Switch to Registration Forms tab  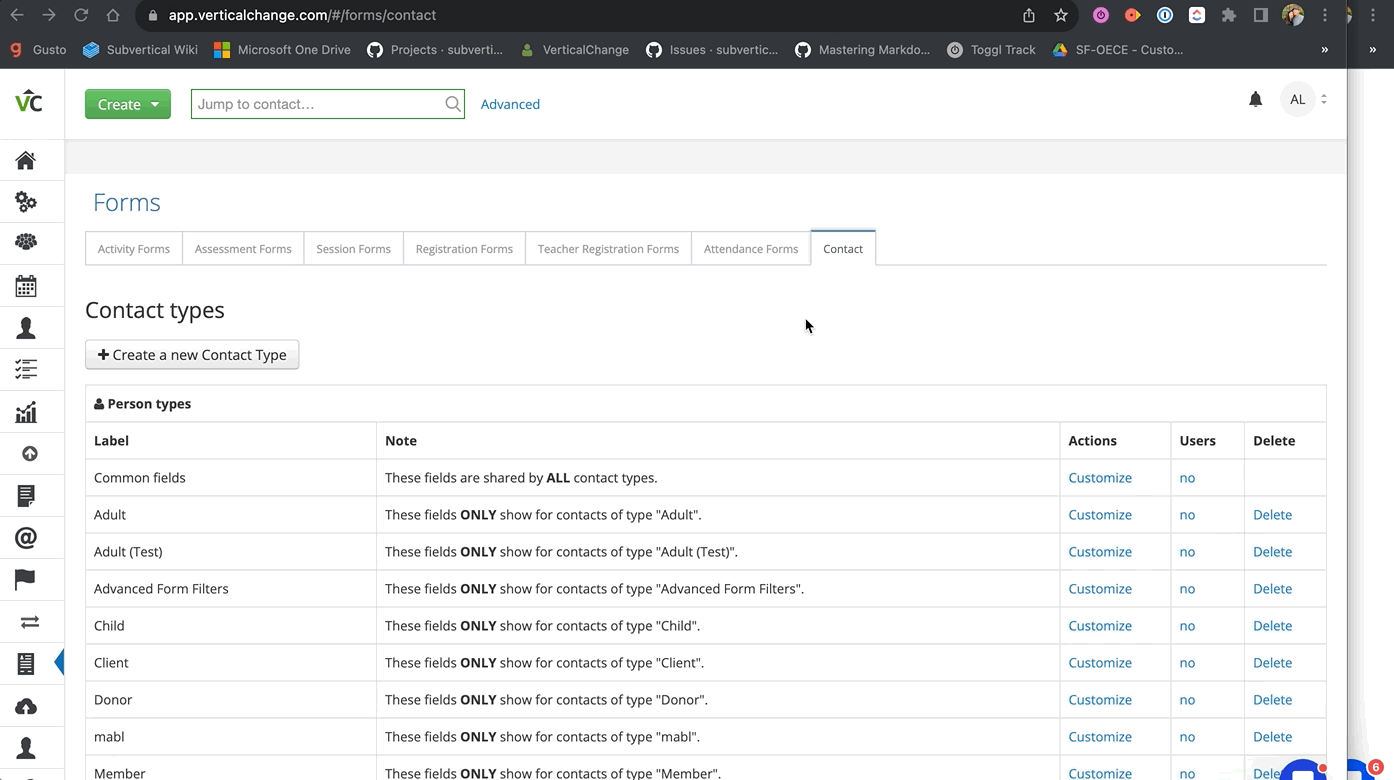(464, 249)
